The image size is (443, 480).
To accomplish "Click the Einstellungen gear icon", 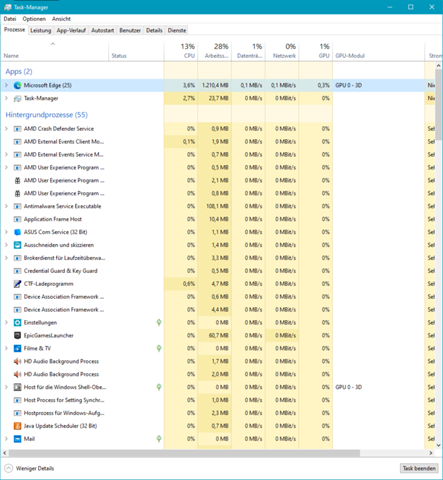I will [x=17, y=323].
